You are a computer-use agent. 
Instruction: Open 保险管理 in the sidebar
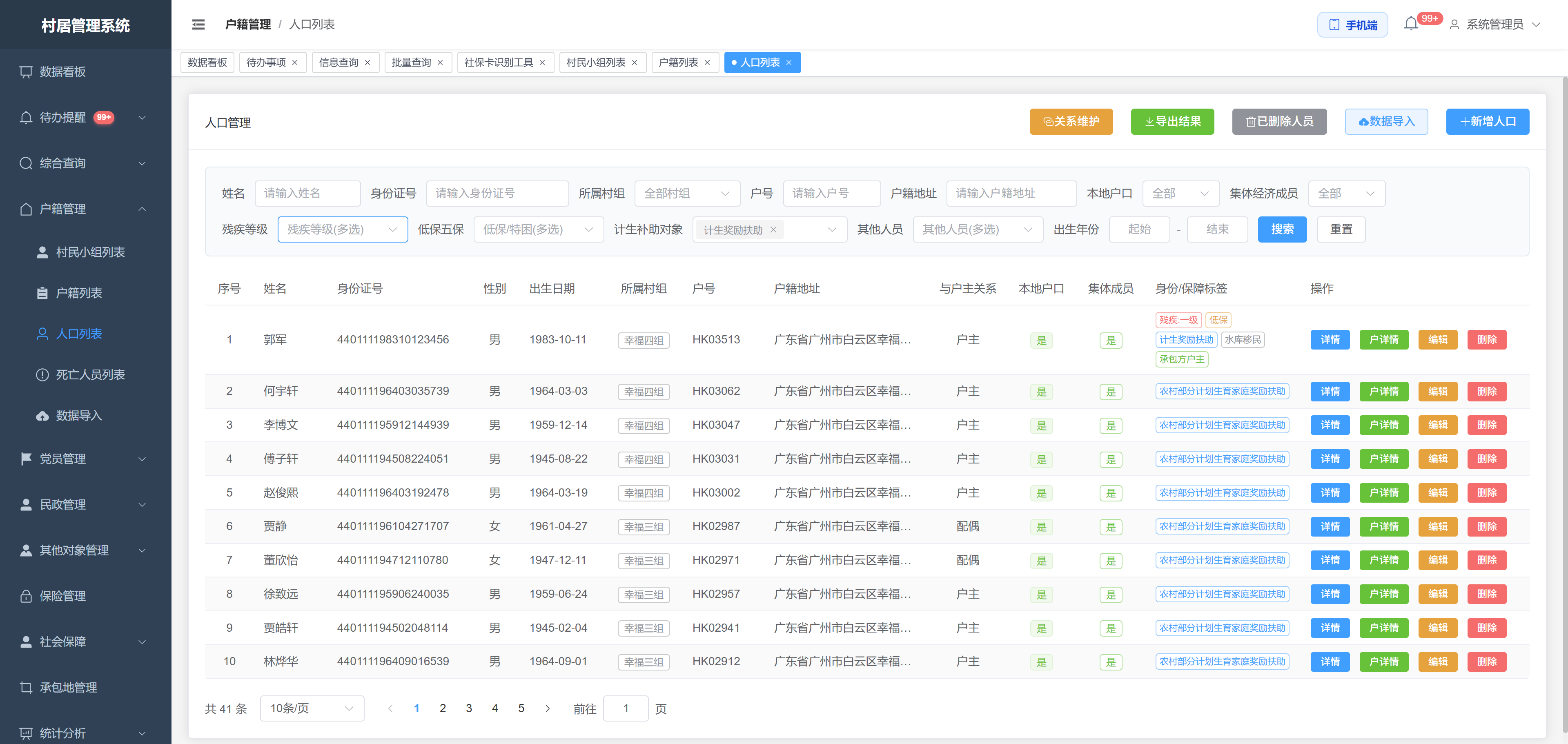tap(86, 596)
